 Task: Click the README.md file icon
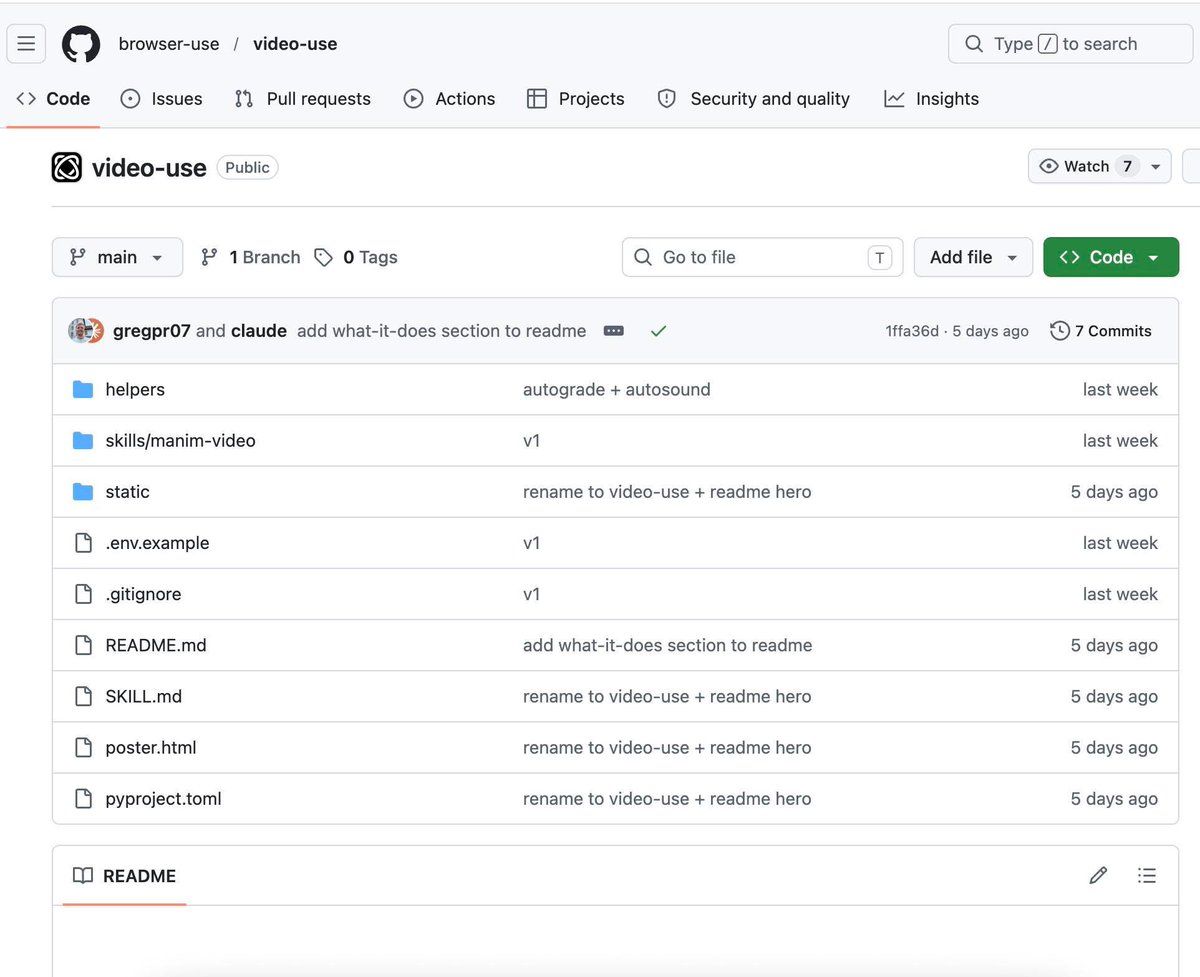coord(84,645)
